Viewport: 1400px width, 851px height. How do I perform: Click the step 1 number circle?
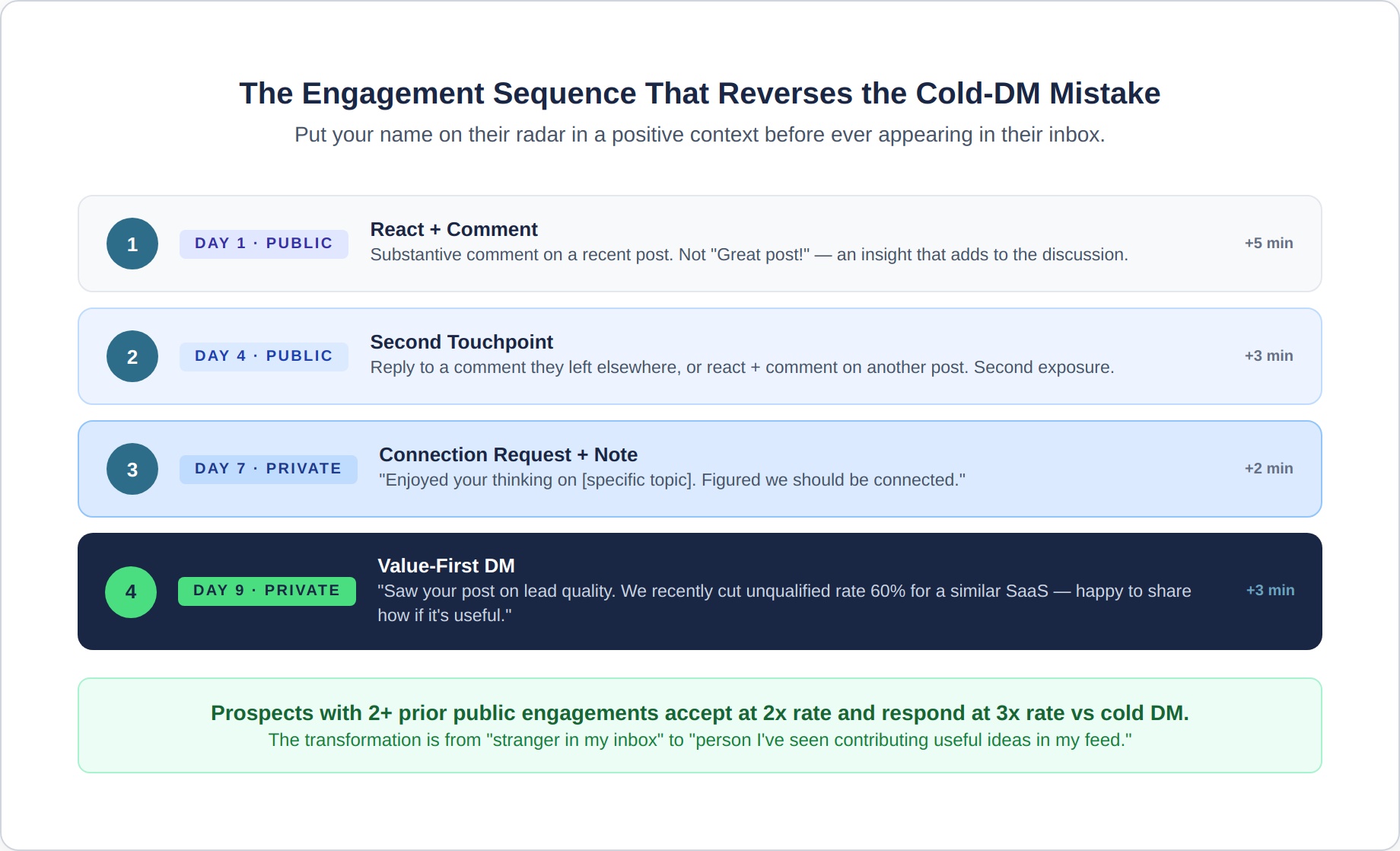click(x=132, y=244)
